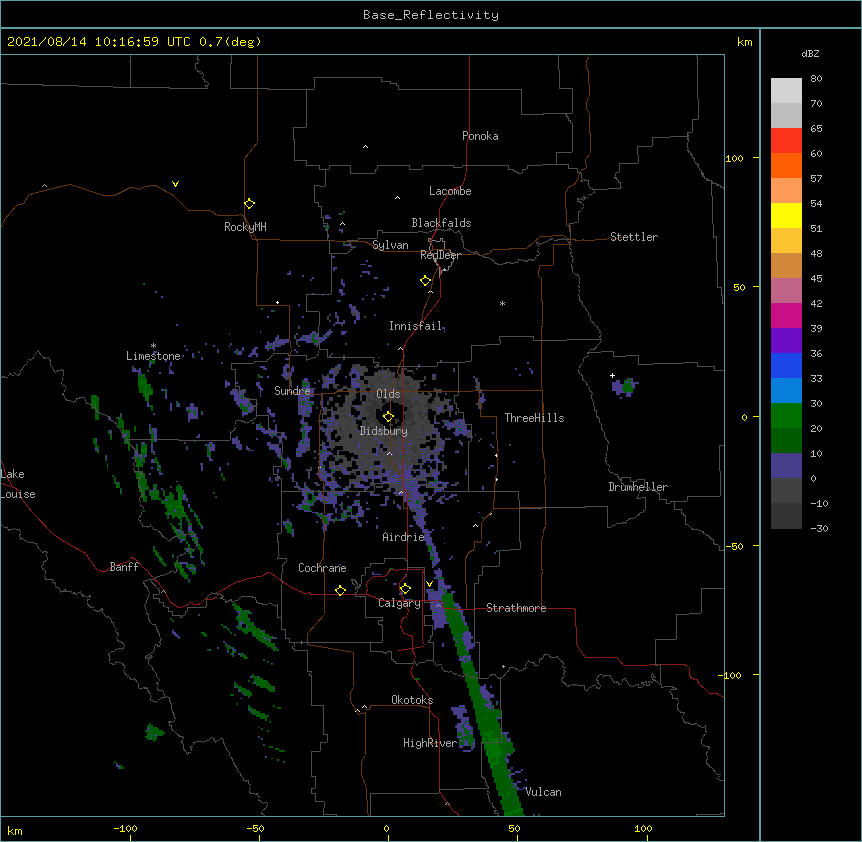The width and height of the screenshot is (862, 842).
Task: Click the Base_Reflectivity title
Action: 431,15
